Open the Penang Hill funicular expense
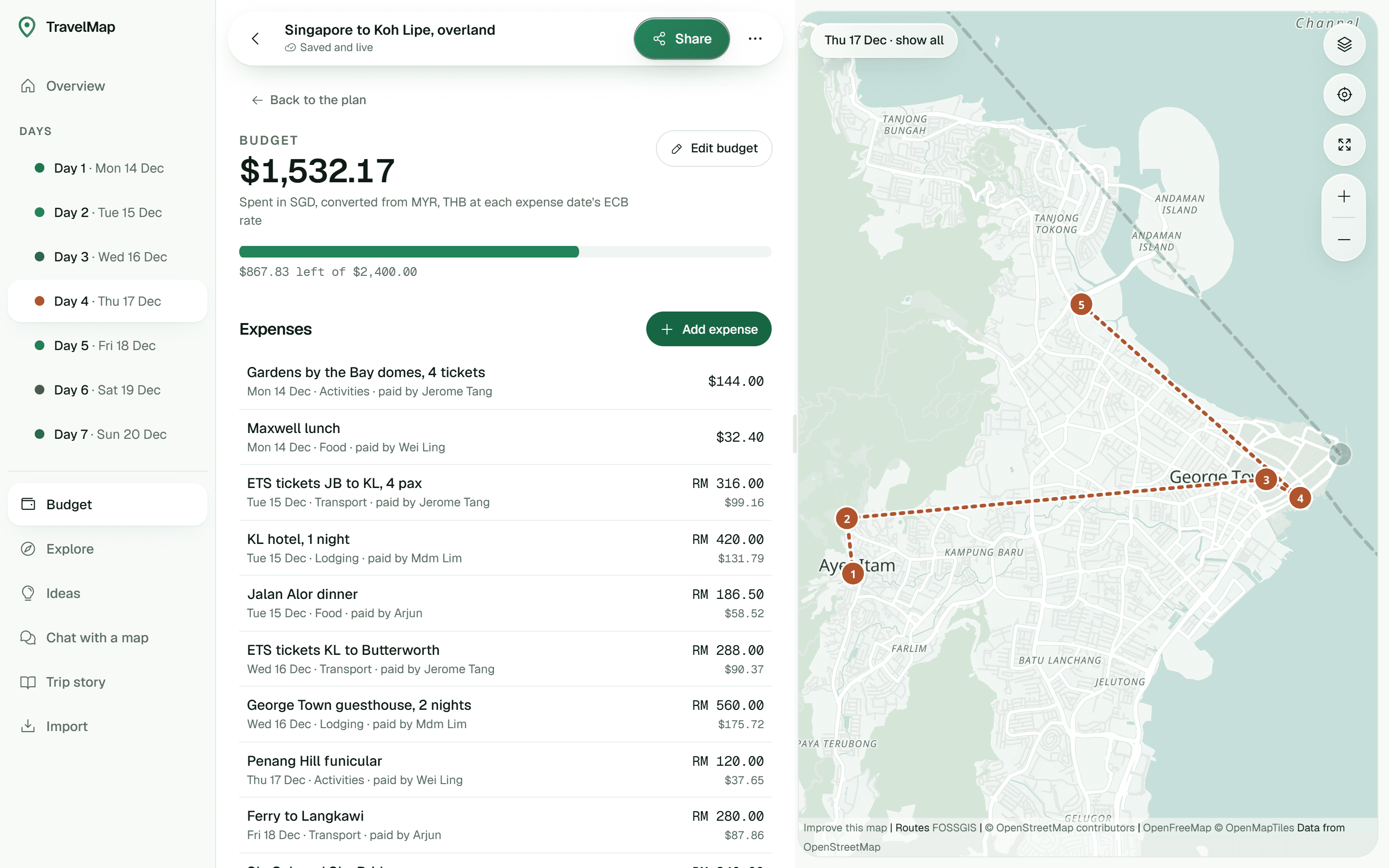The image size is (1389, 868). [x=505, y=770]
